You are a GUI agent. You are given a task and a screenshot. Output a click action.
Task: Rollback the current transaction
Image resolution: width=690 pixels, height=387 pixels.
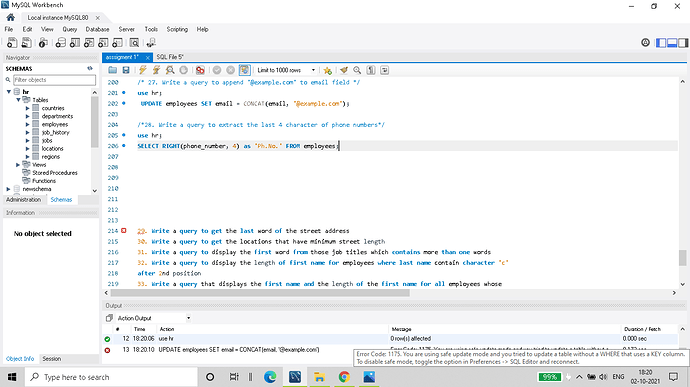click(x=230, y=70)
